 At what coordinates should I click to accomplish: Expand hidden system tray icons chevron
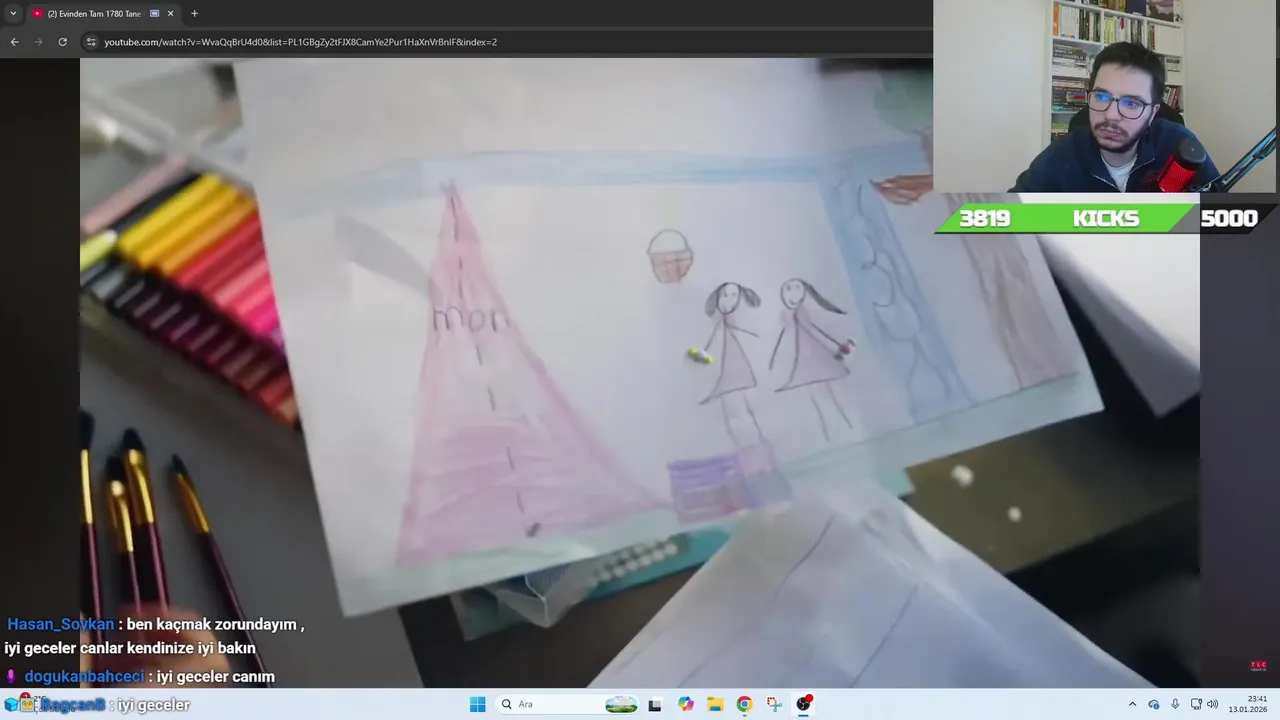tap(1132, 704)
